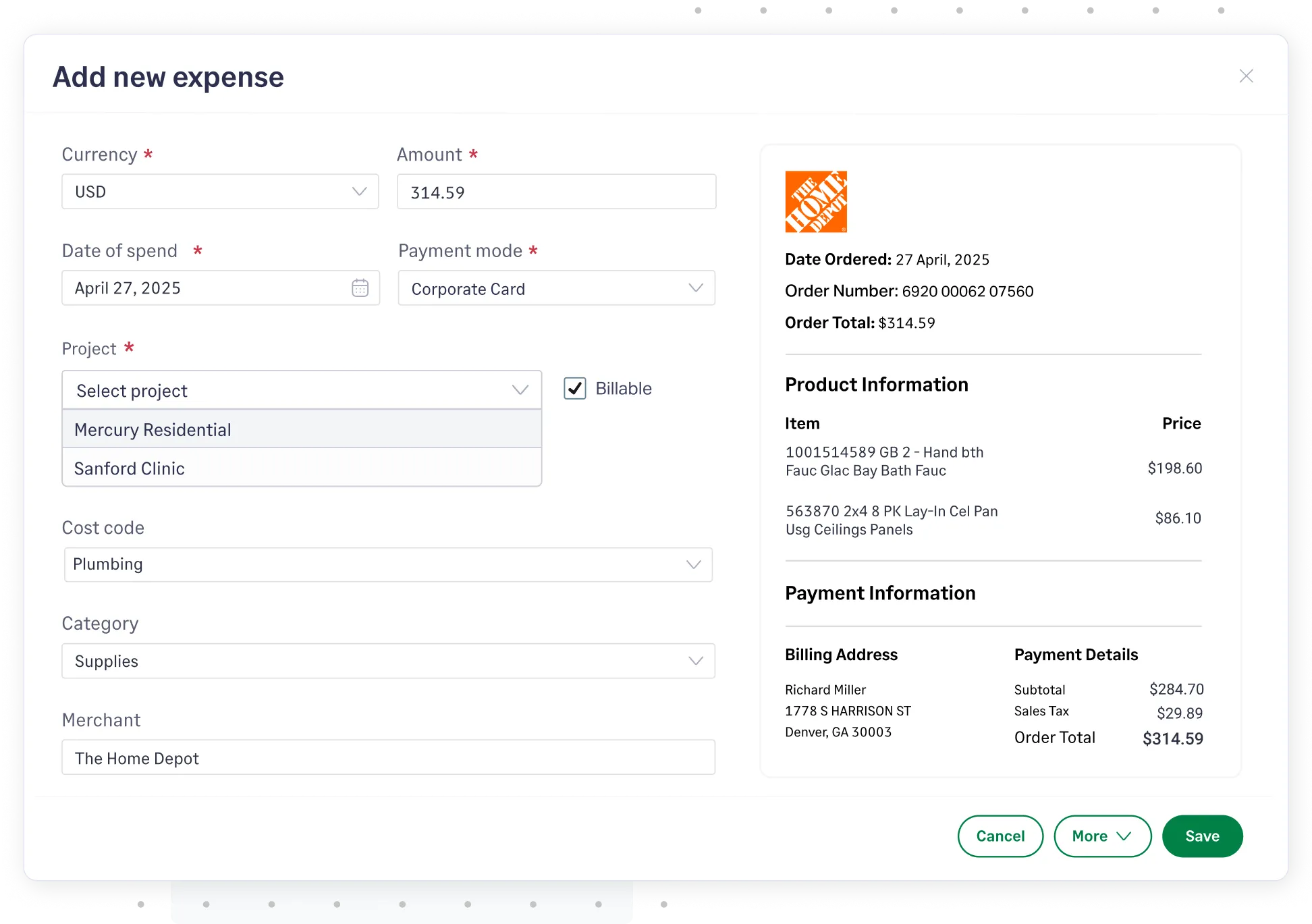This screenshot has width=1312, height=924.
Task: Open the More options menu
Action: pos(1102,836)
